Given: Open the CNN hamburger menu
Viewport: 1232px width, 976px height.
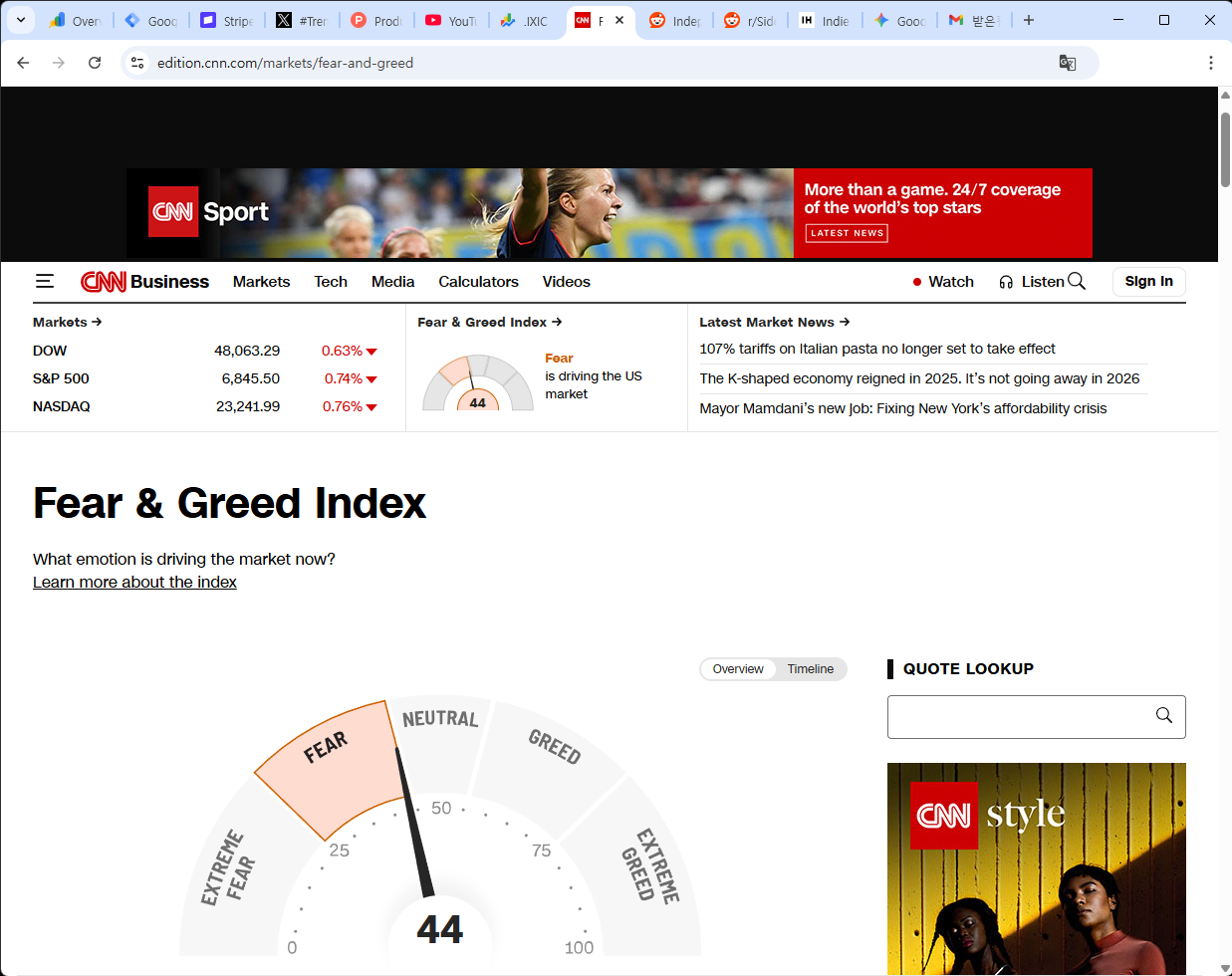Looking at the screenshot, I should (x=45, y=282).
